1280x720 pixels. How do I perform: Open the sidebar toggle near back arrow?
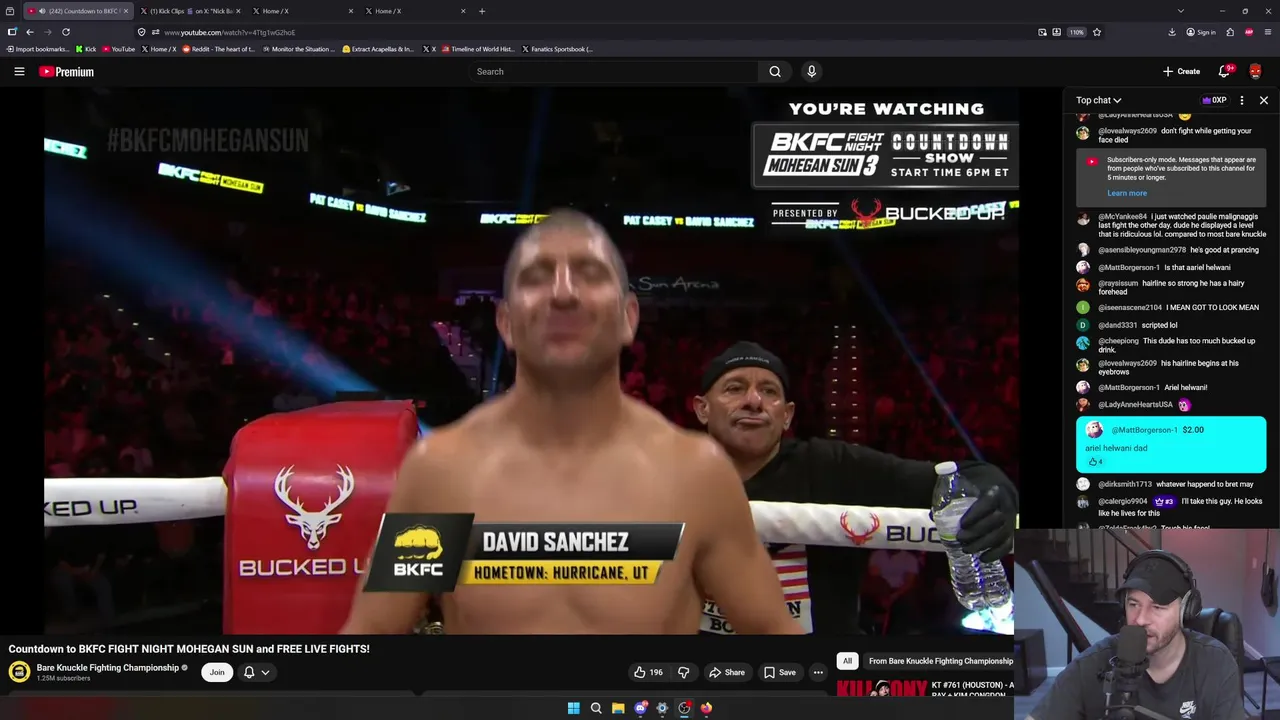pyautogui.click(x=12, y=32)
